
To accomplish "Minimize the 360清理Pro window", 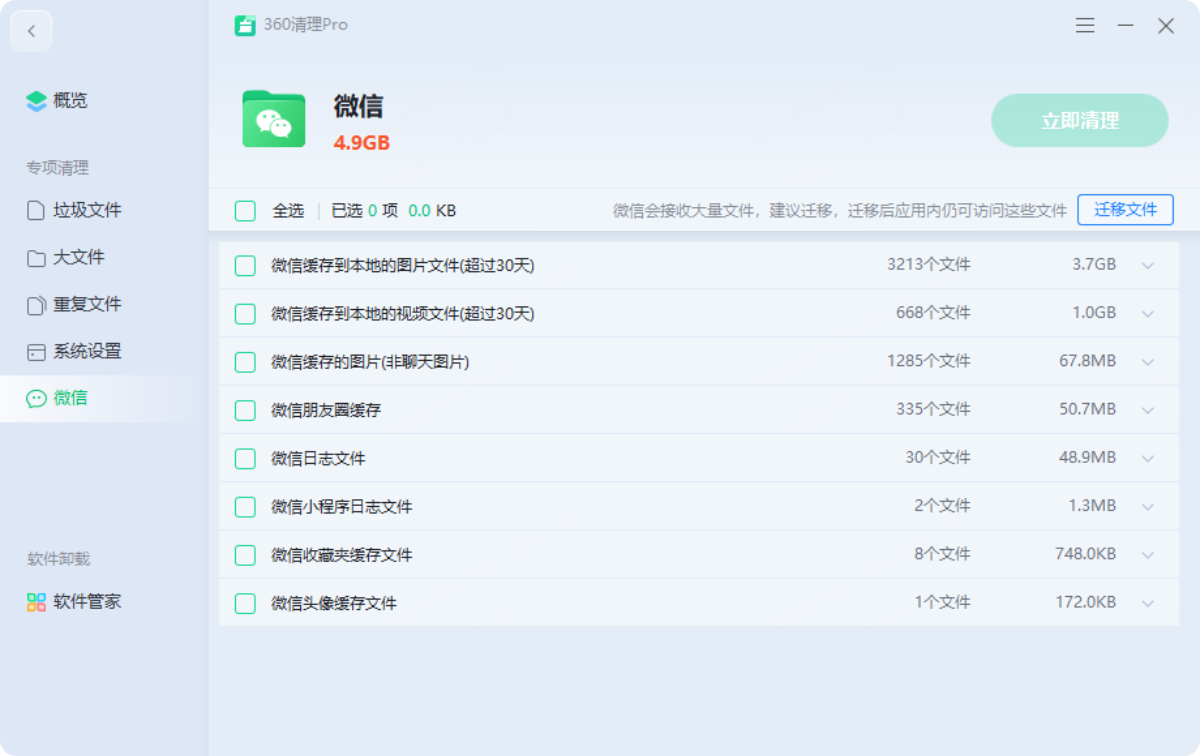I will click(x=1126, y=26).
